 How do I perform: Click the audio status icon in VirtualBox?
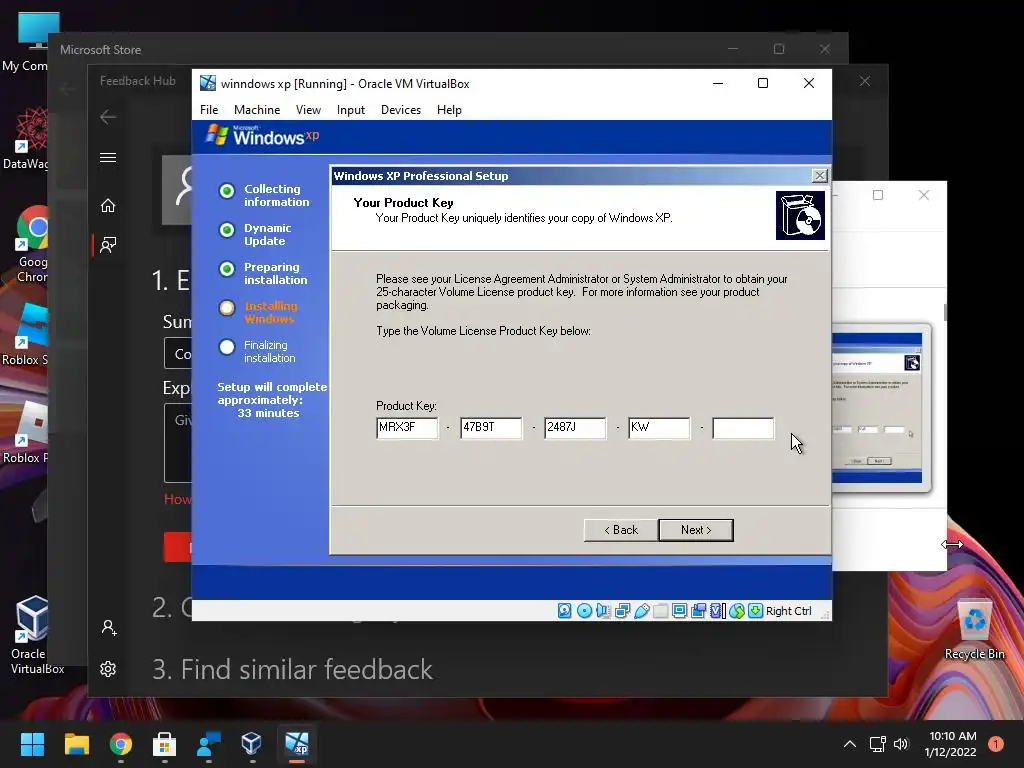pyautogui.click(x=603, y=611)
